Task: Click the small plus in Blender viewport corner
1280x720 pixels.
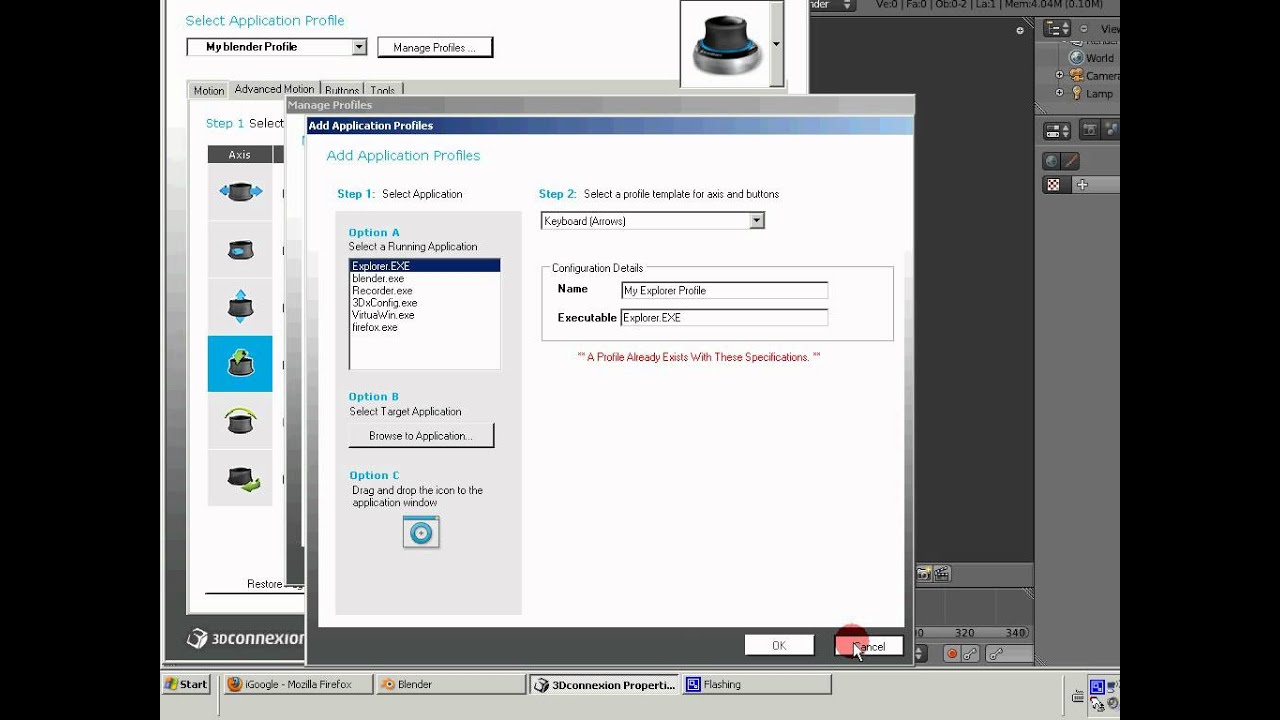Action: point(1020,31)
